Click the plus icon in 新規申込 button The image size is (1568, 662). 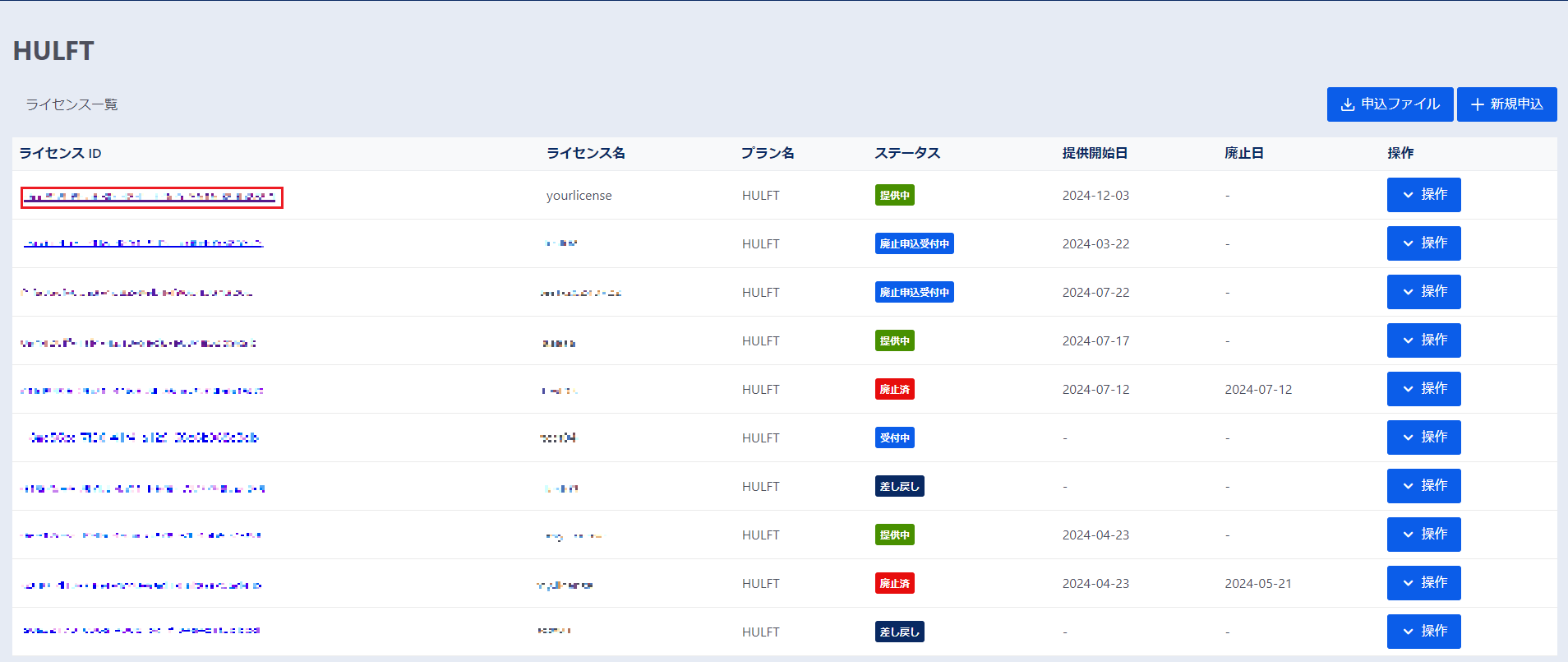pyautogui.click(x=1478, y=104)
